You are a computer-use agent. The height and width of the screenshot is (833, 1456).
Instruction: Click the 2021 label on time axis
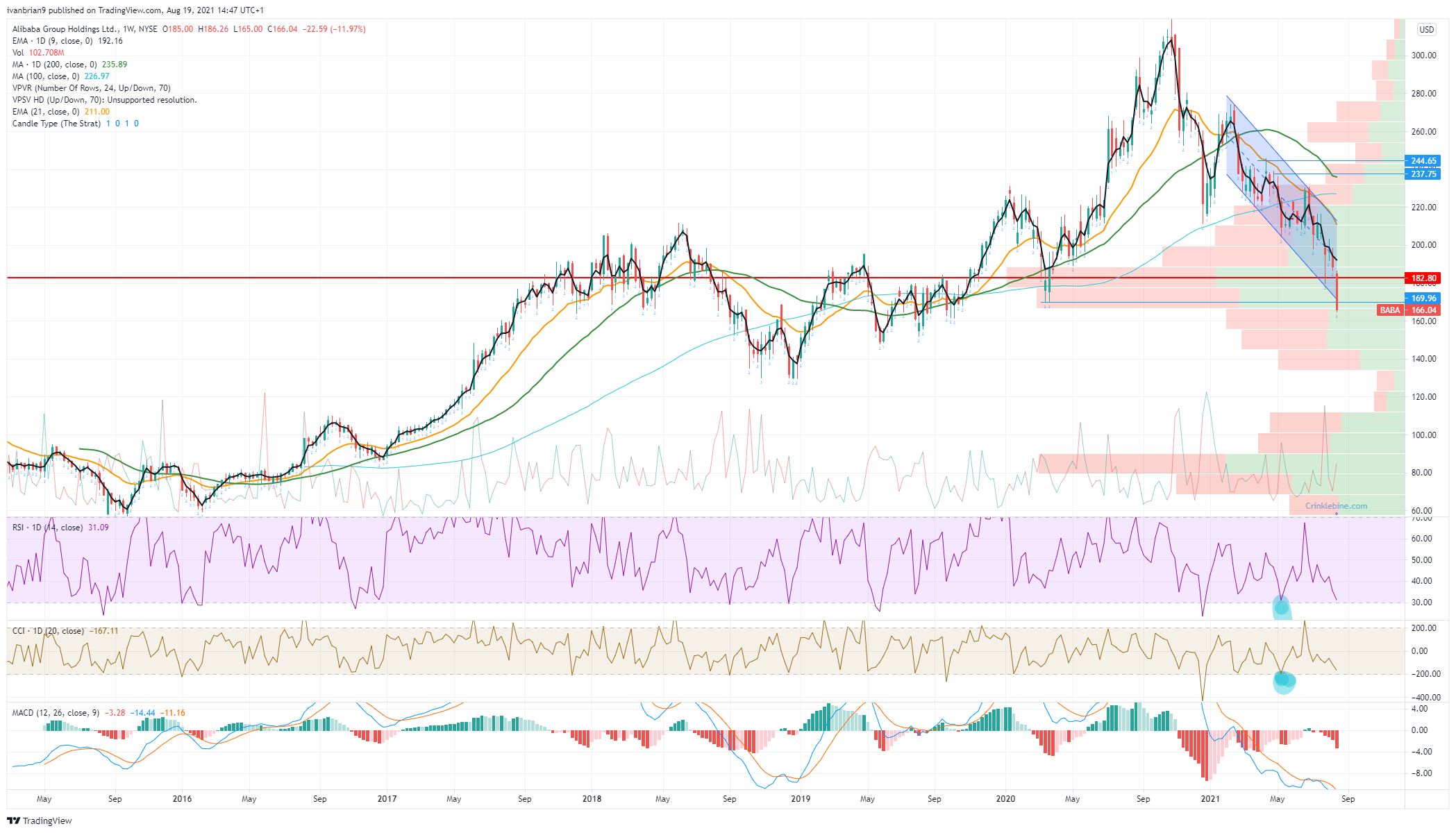click(1210, 799)
